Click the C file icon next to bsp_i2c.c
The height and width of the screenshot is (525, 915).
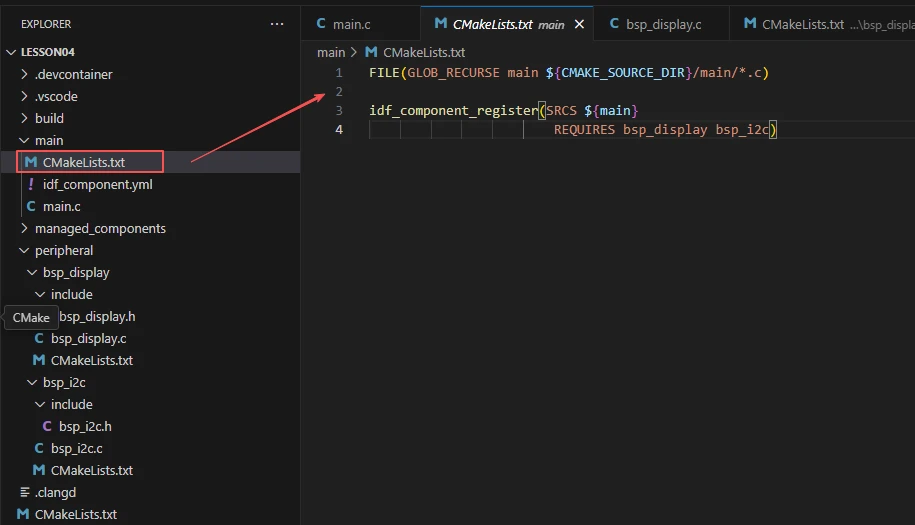pyautogui.click(x=39, y=448)
